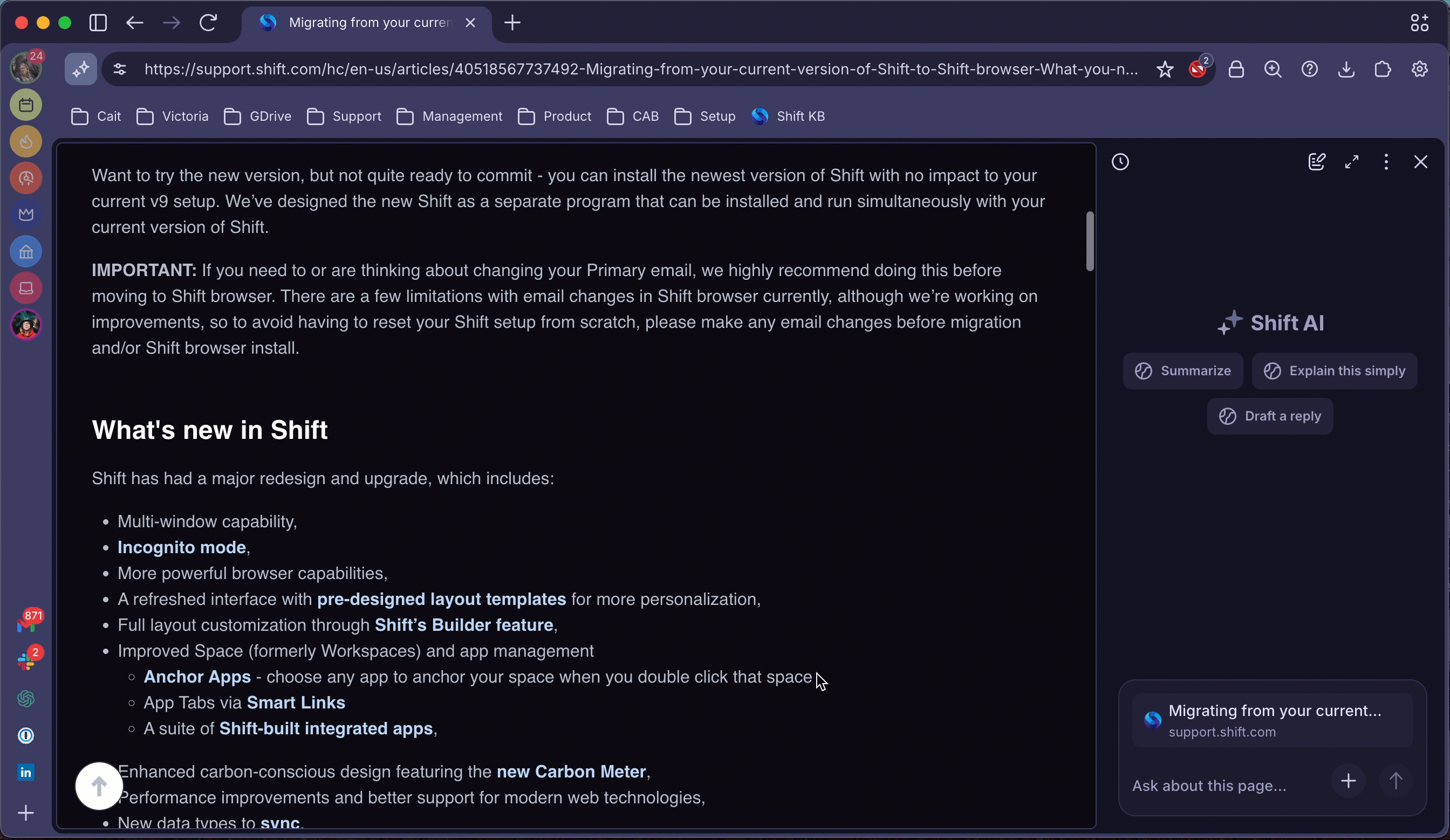
Task: Open Shift AI more options menu
Action: (1386, 162)
